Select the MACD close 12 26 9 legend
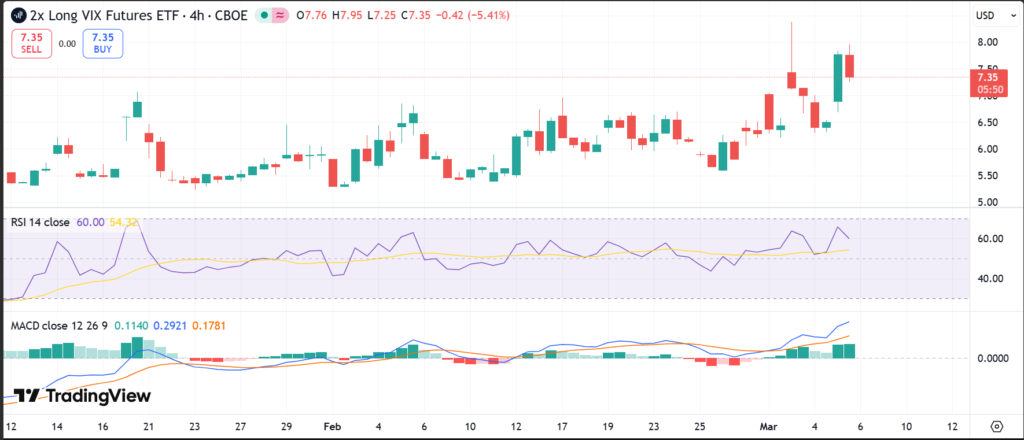This screenshot has width=1024, height=440. (57, 326)
